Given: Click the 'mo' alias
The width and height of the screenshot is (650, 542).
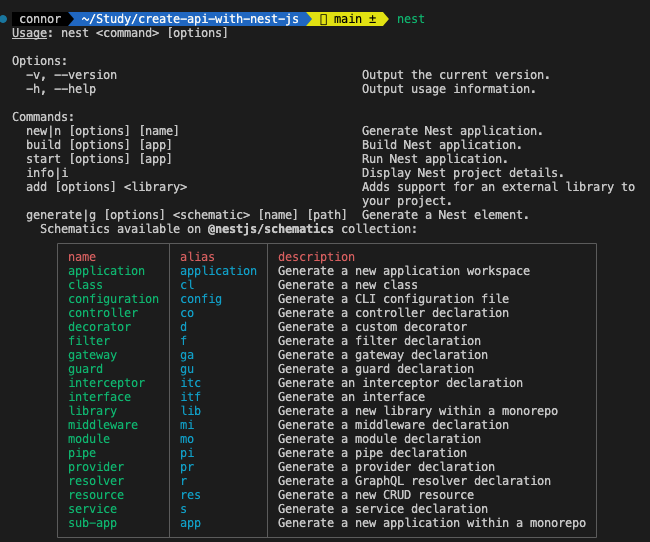Looking at the screenshot, I should (187, 439).
